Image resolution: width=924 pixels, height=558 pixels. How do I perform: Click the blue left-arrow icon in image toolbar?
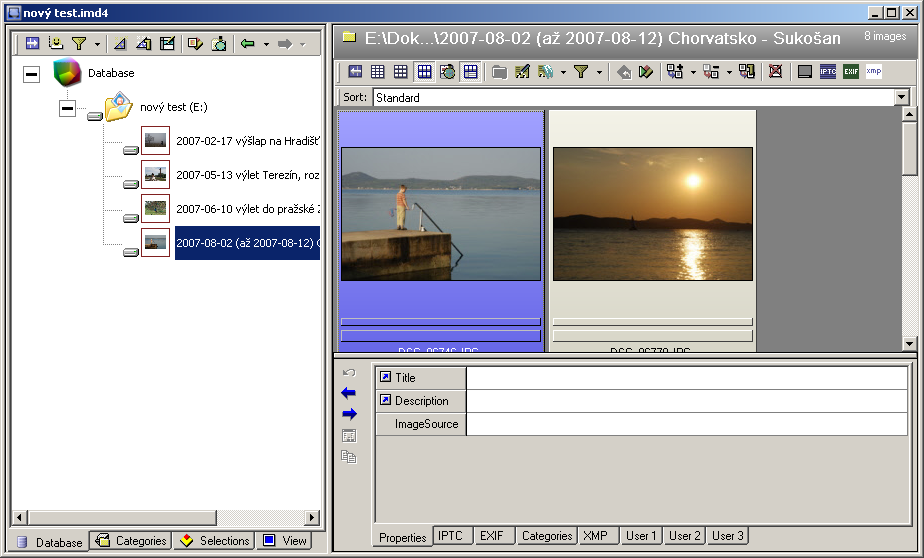coord(355,71)
